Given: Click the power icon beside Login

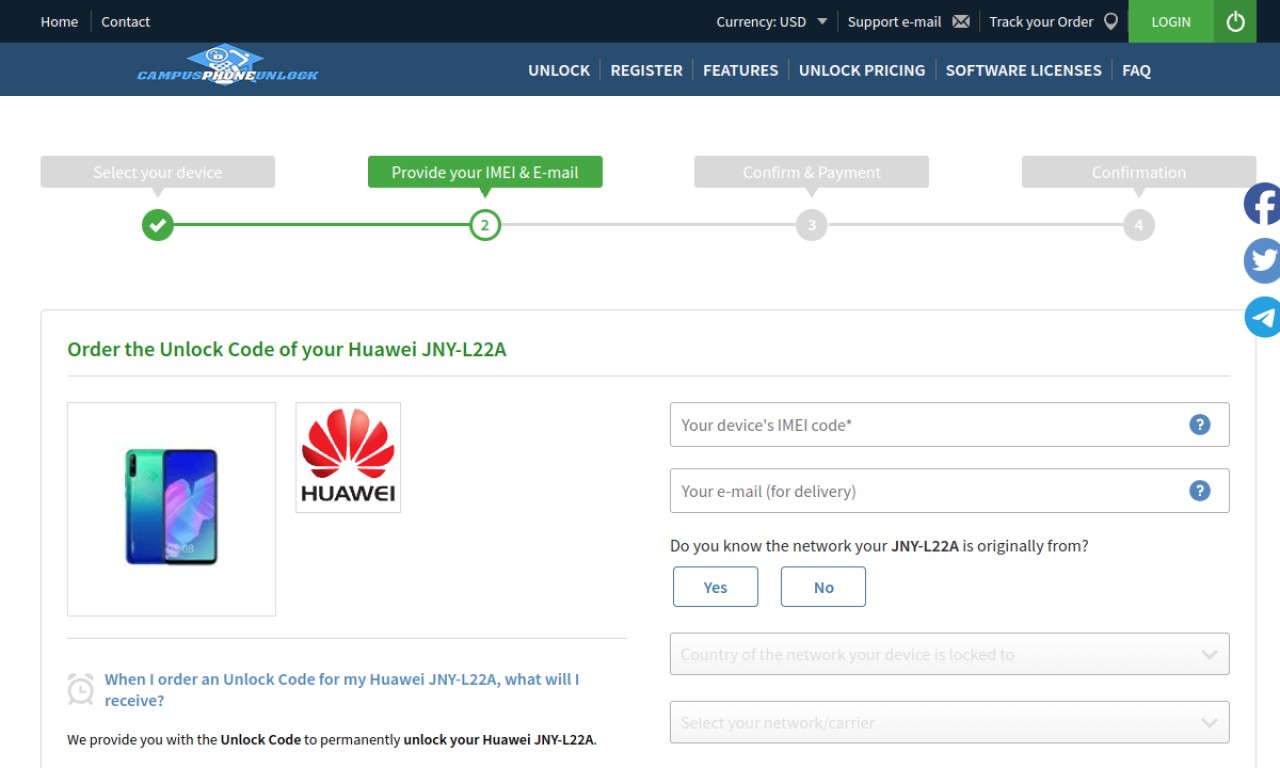Looking at the screenshot, I should click(1235, 21).
